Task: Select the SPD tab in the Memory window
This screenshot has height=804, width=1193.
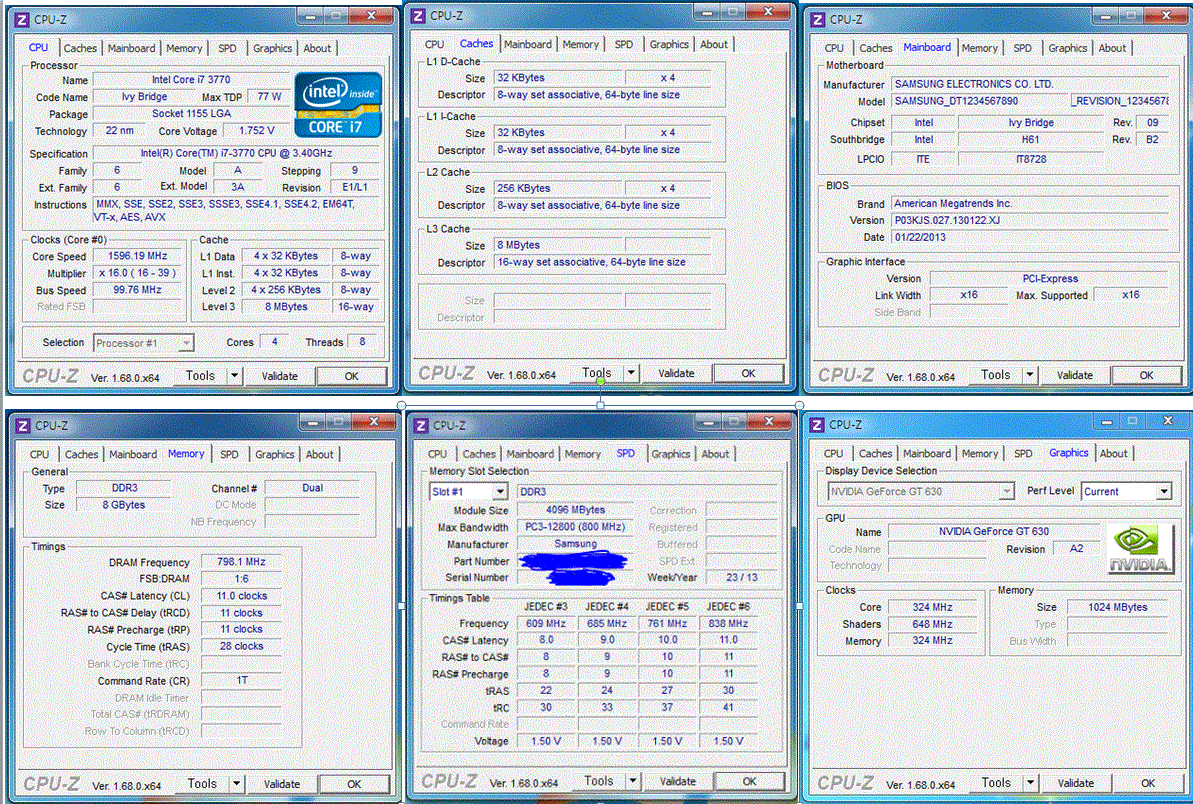Action: pyautogui.click(x=229, y=454)
